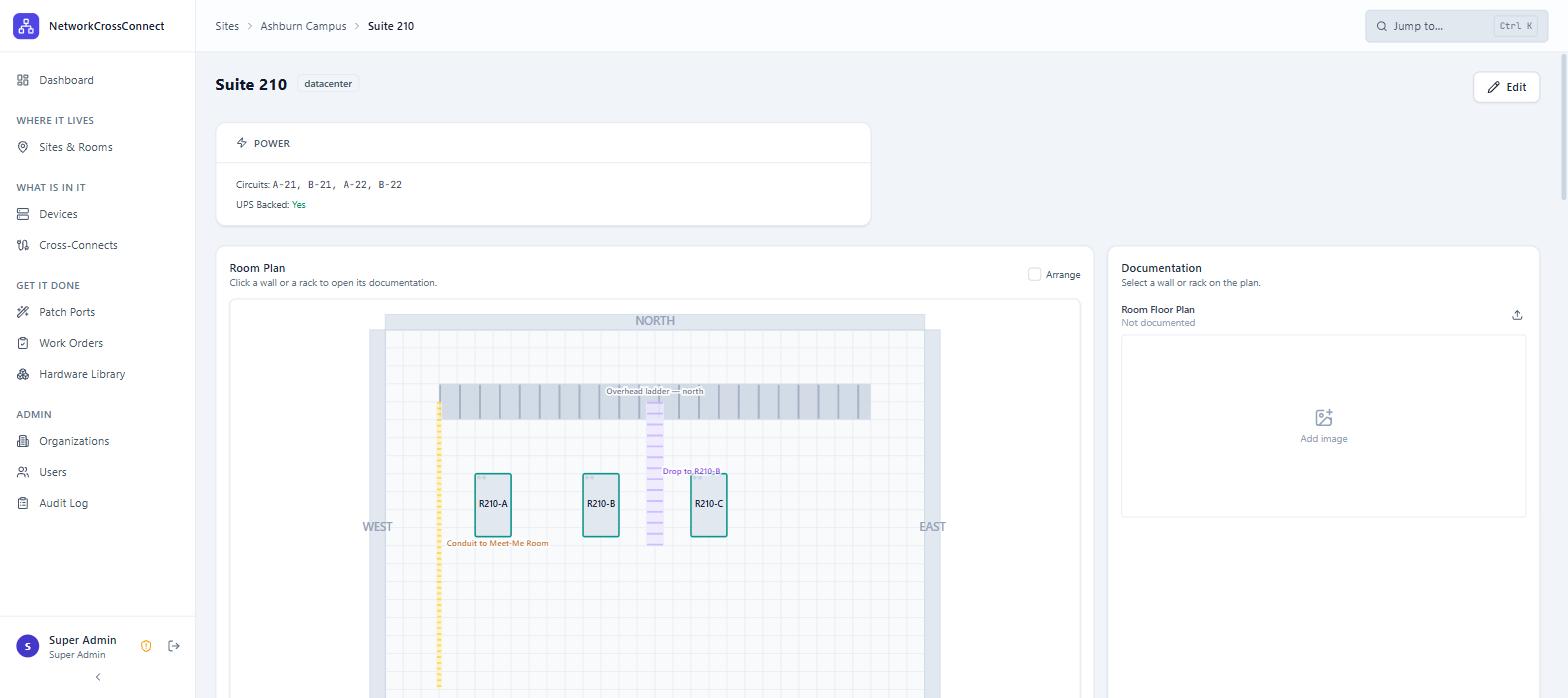Select rack R210-C on the plan

coord(709,505)
